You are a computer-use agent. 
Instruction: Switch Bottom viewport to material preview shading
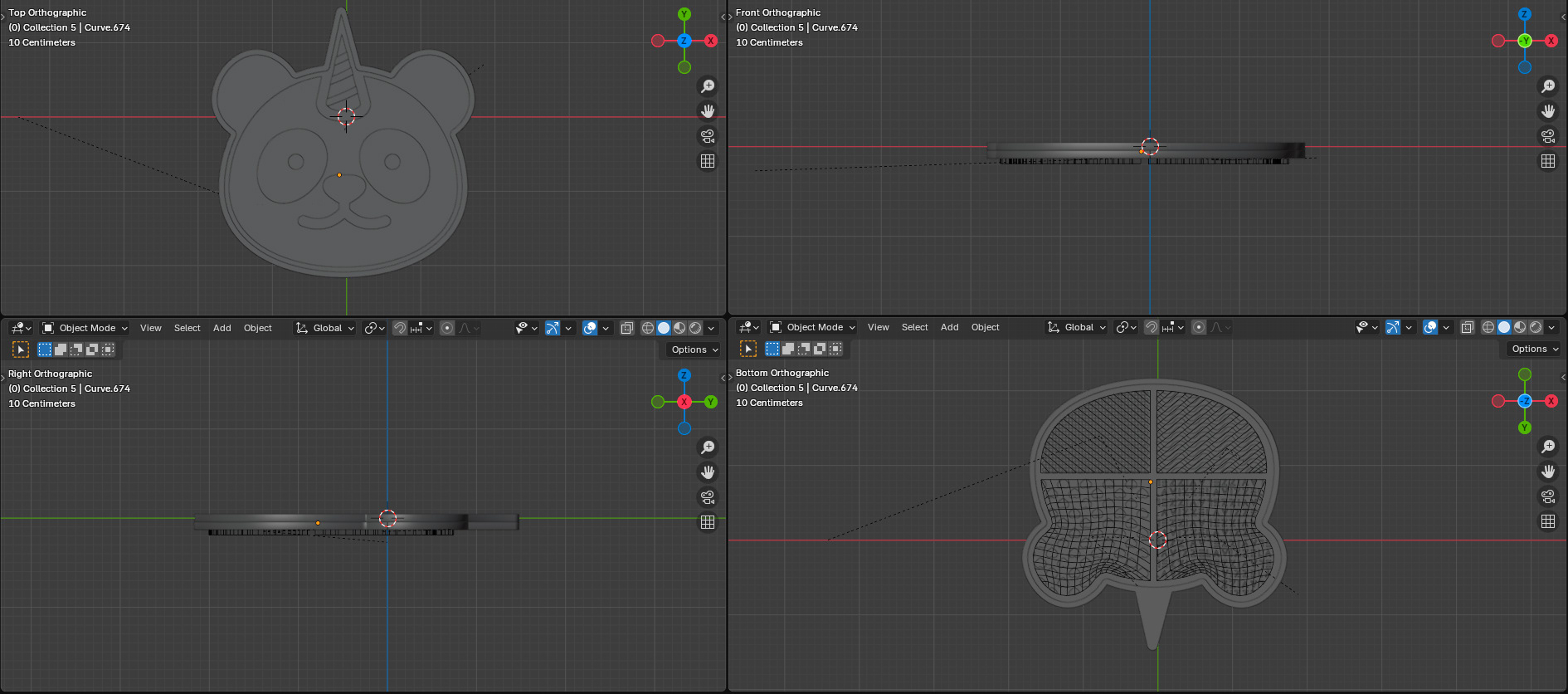pyautogui.click(x=1520, y=327)
